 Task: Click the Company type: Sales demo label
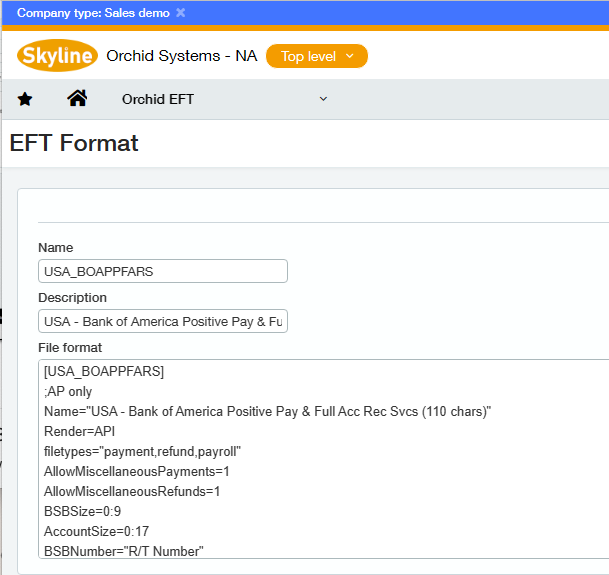pyautogui.click(x=93, y=13)
